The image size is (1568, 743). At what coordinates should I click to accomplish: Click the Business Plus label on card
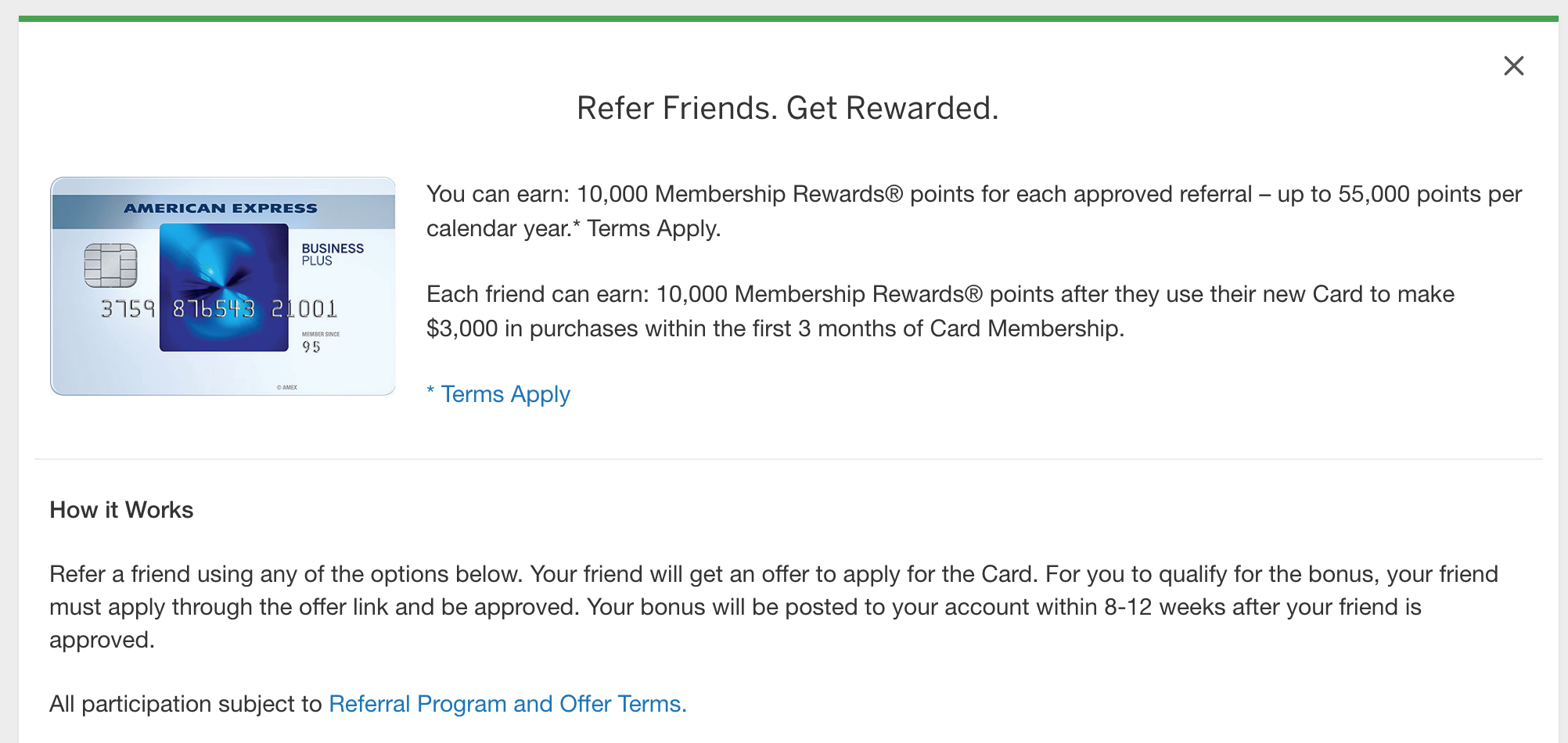pyautogui.click(x=333, y=254)
